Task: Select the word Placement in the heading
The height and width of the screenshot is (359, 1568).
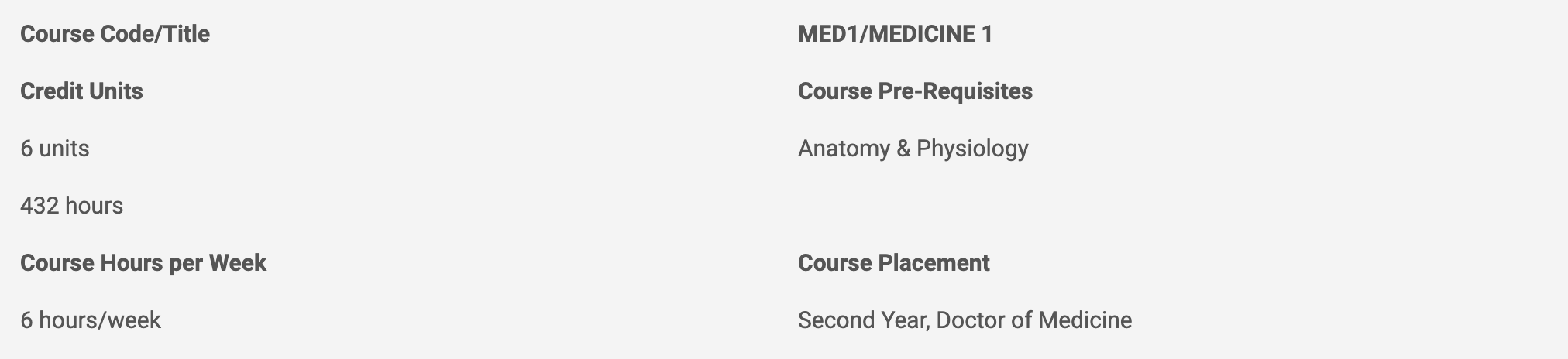Action: [934, 263]
